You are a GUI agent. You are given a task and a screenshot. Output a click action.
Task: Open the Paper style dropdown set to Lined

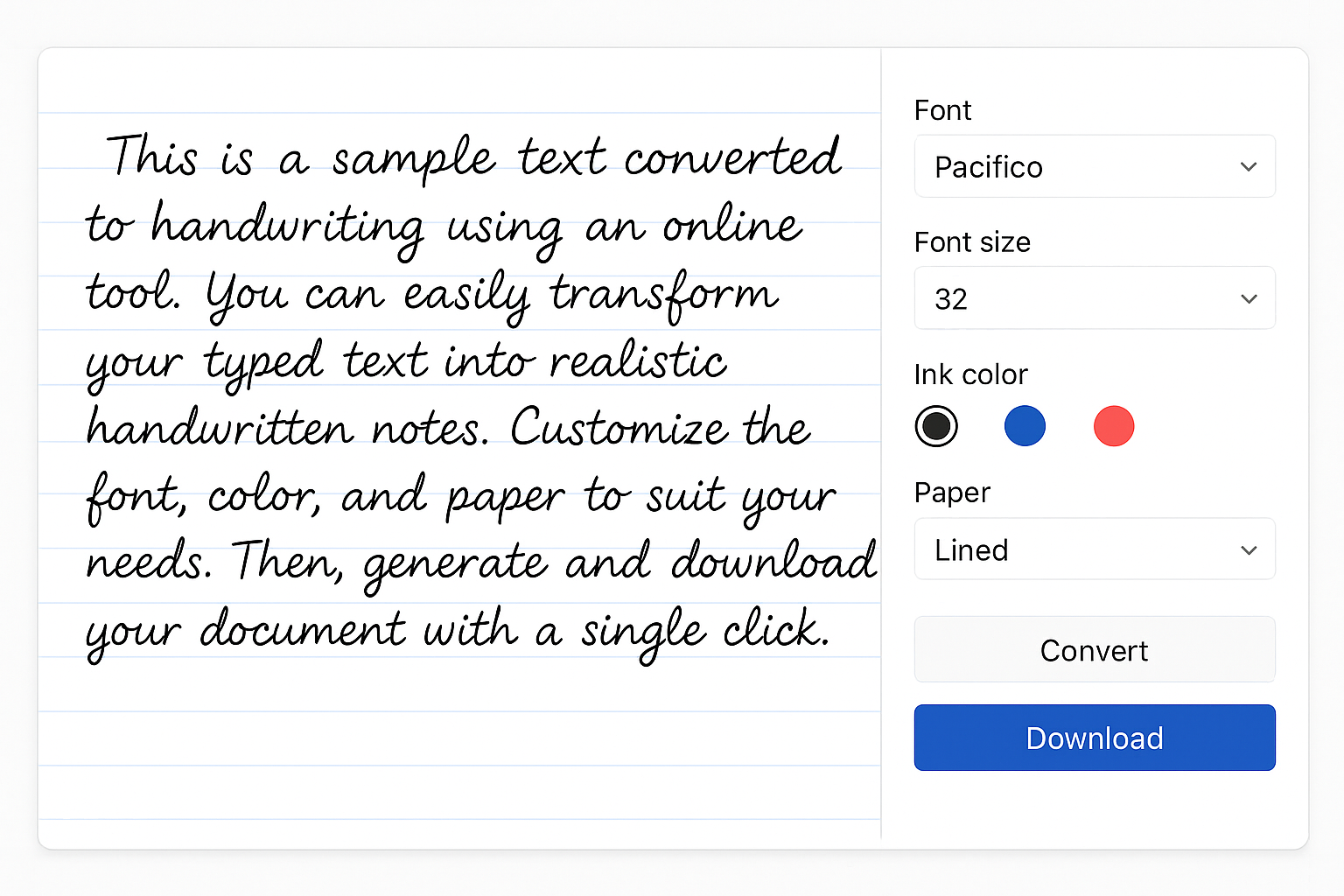(1094, 549)
